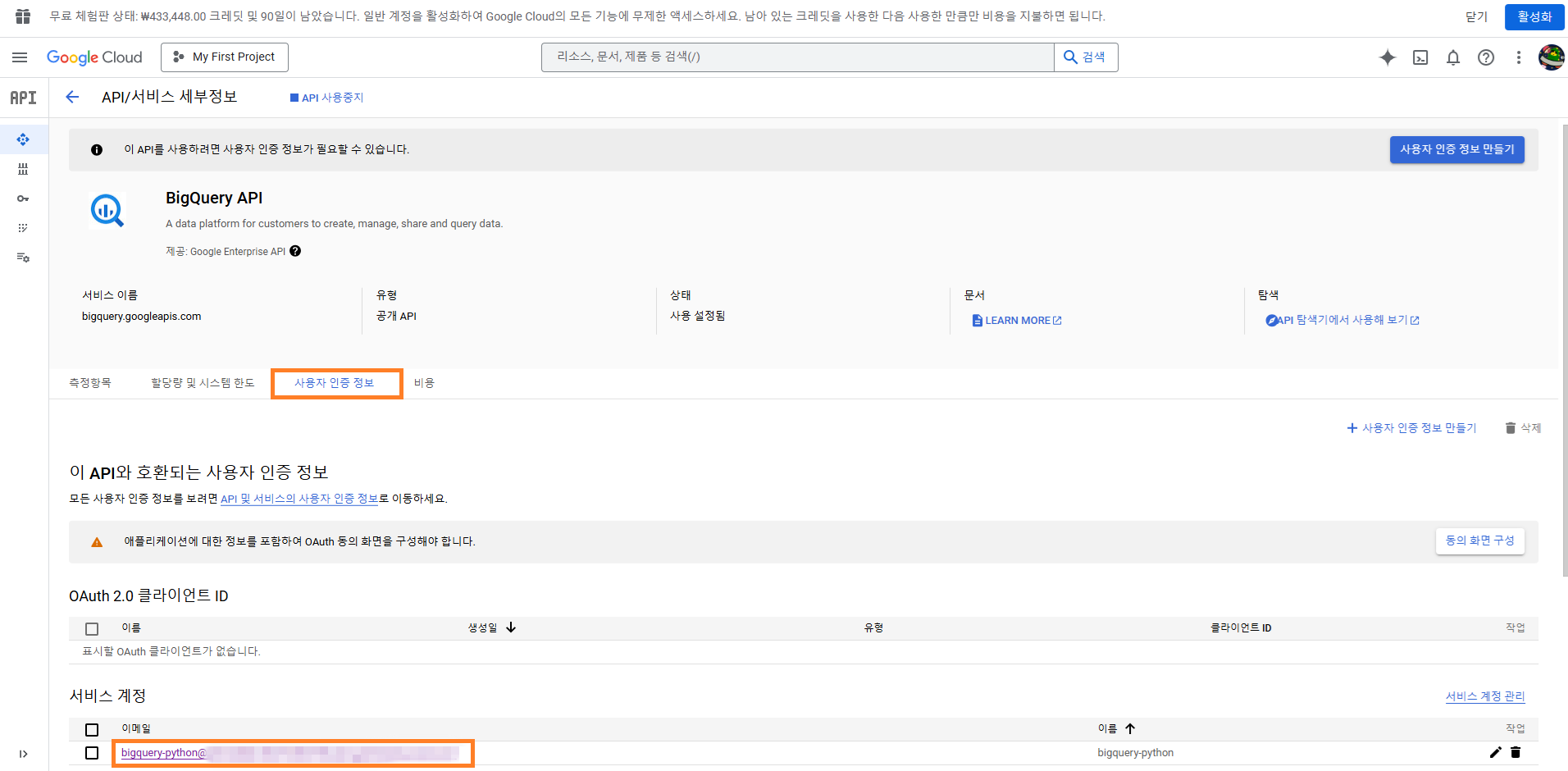Click the gift icon in the trial banner
This screenshot has width=1568, height=771.
[x=23, y=16]
